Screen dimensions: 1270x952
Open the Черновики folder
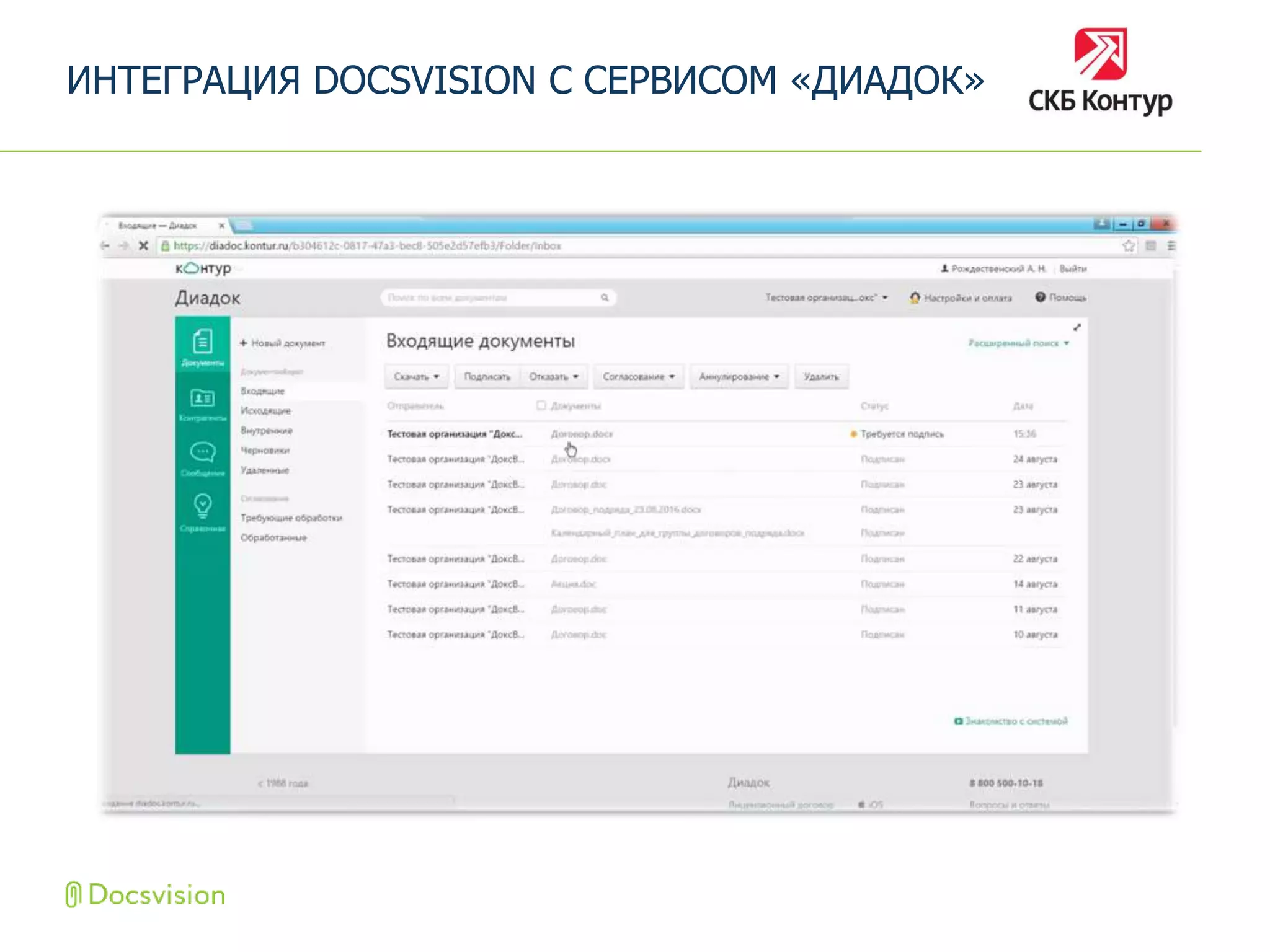[265, 451]
